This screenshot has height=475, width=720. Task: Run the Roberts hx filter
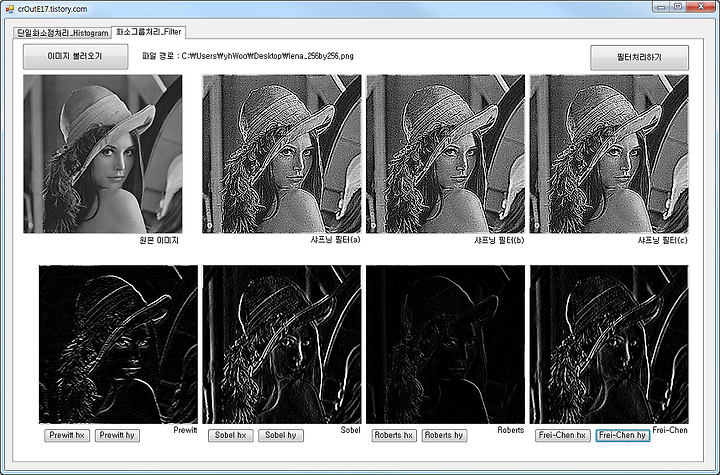(394, 435)
